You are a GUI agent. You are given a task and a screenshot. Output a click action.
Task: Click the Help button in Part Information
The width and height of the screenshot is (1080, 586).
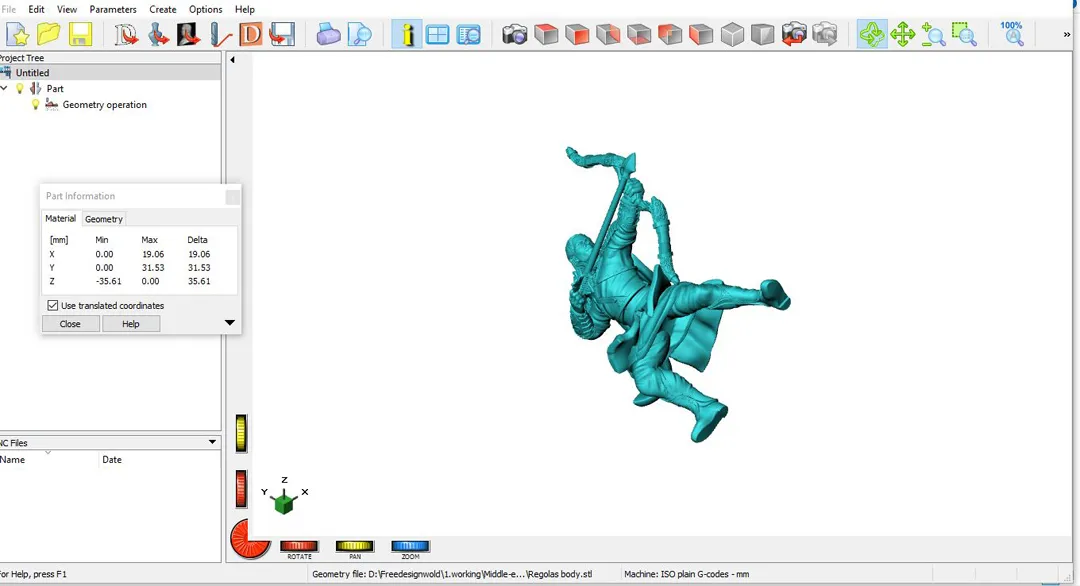131,324
